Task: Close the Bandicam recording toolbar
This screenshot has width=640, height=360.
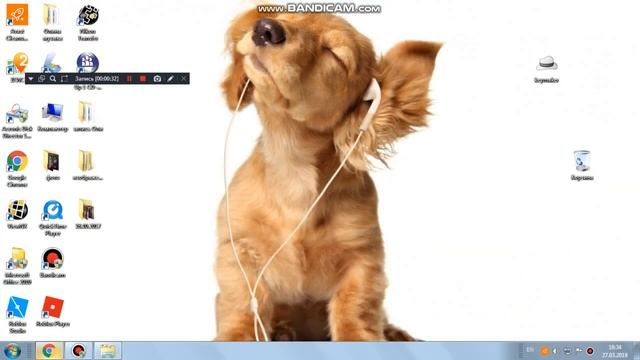Action: [184, 79]
